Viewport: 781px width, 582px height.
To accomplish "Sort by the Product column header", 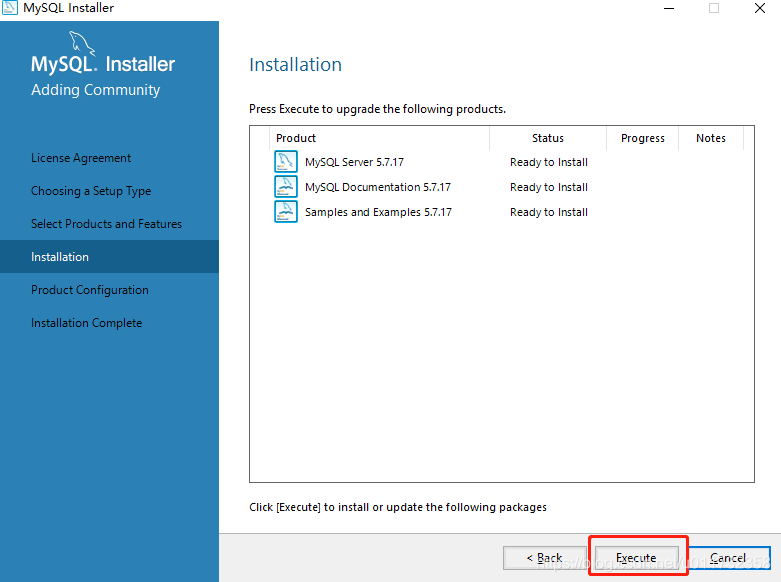I will click(380, 138).
